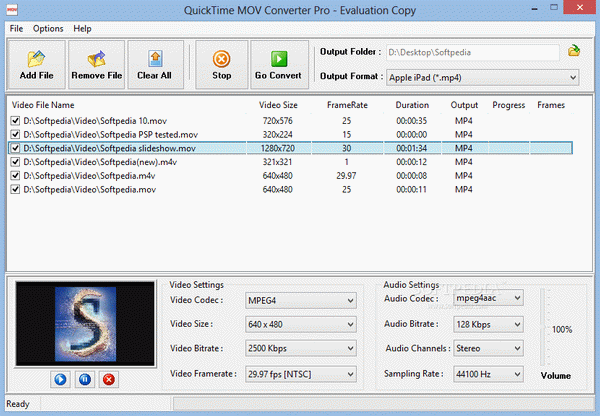600x416 pixels.
Task: Click the Clear All toolbar button
Action: click(155, 65)
